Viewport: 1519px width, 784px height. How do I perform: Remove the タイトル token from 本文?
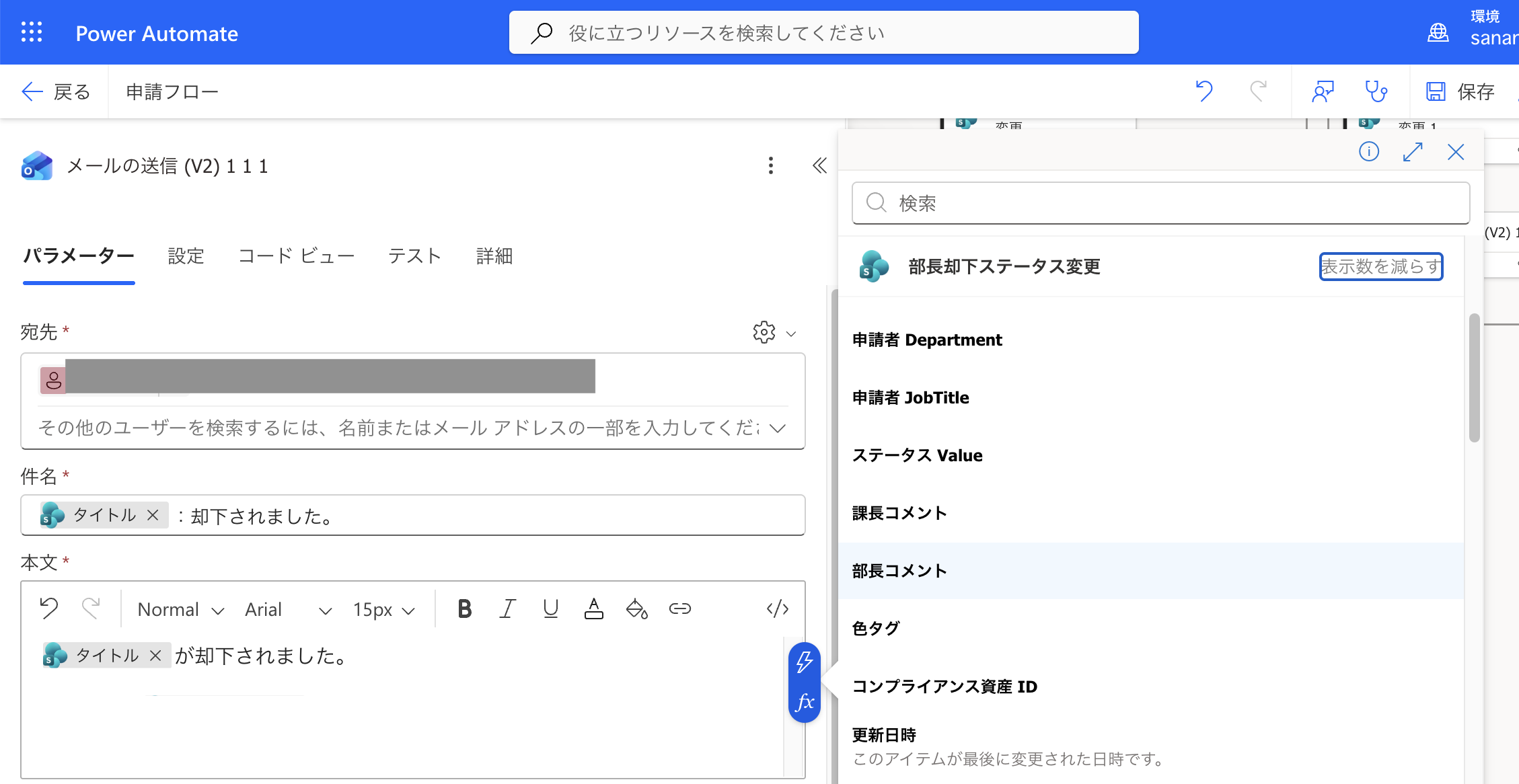pos(155,656)
